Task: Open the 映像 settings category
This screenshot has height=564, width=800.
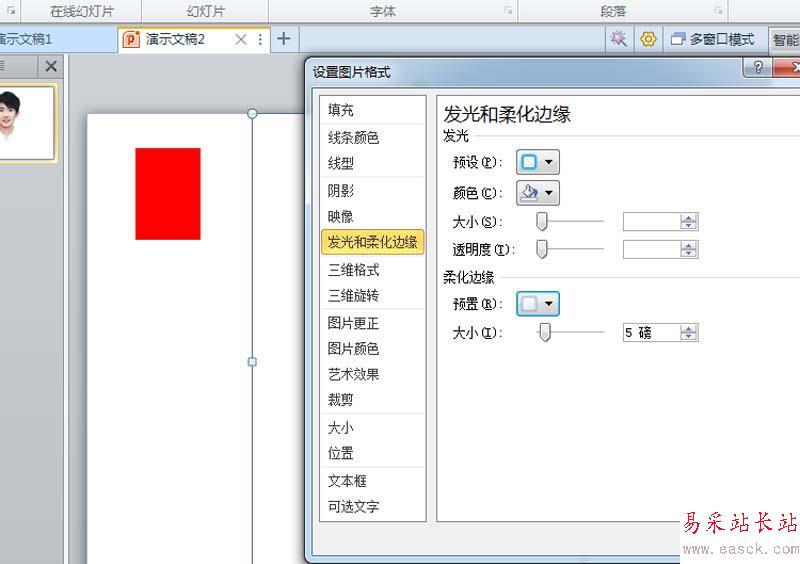Action: coord(372,216)
